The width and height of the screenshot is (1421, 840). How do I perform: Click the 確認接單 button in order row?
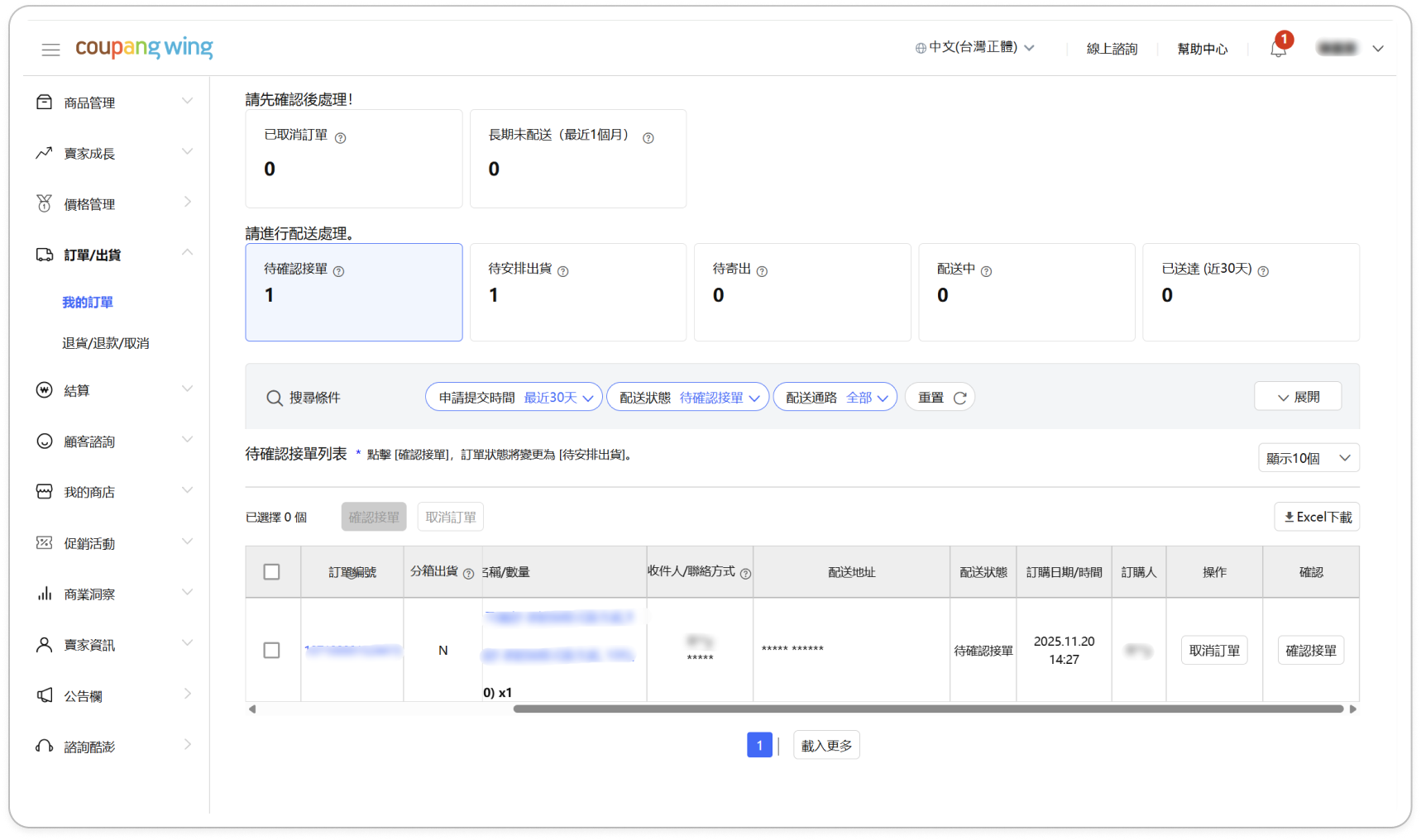1310,651
